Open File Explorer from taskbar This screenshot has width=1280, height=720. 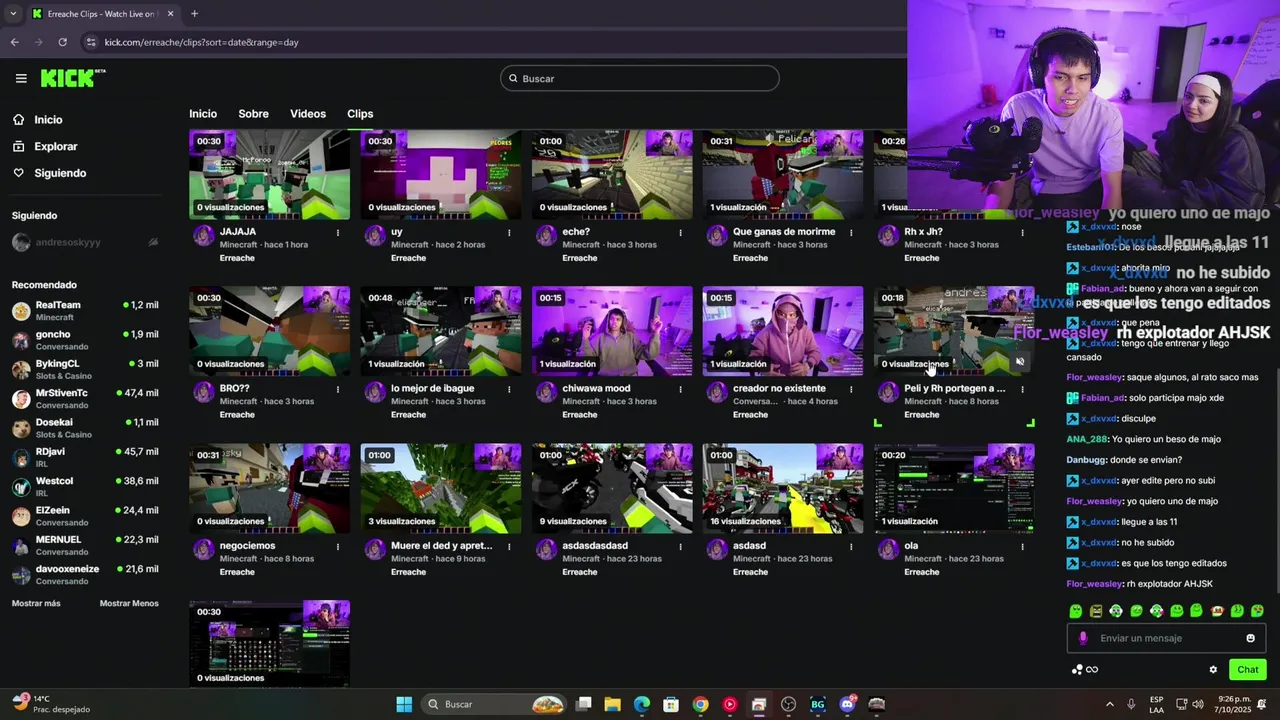(x=613, y=704)
